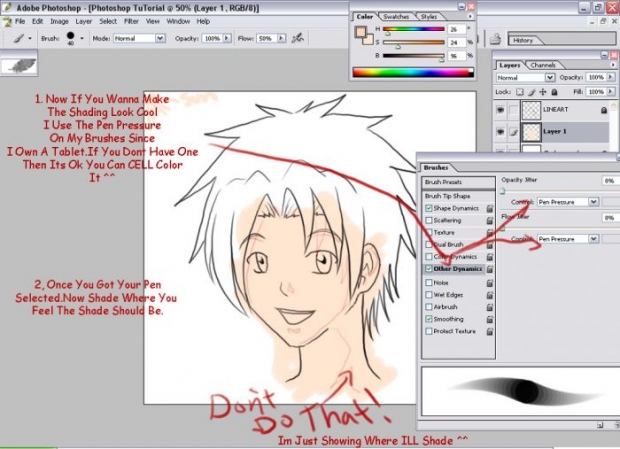Viewport: 620px width, 449px height.
Task: Open Opacity Jitter Control dropdown showing Pen Pressure
Action: pyautogui.click(x=567, y=202)
